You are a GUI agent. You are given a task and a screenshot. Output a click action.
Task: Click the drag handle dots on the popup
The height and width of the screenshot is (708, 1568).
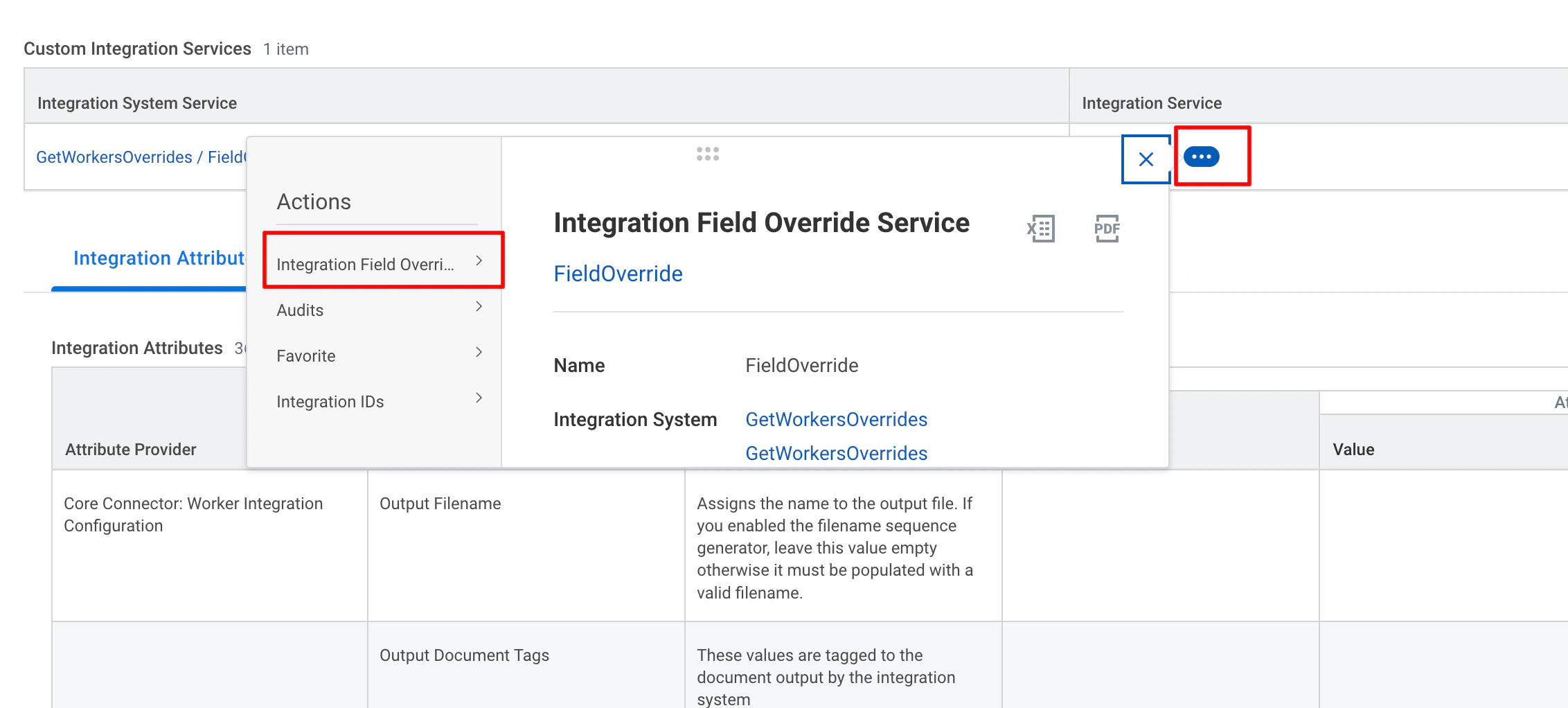[x=707, y=154]
